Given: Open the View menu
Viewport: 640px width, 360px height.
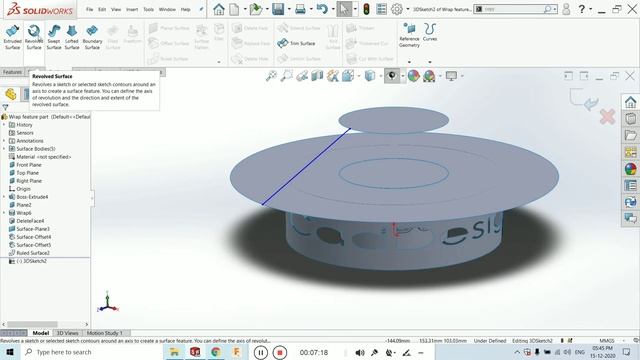Looking at the screenshot, I should point(116,9).
